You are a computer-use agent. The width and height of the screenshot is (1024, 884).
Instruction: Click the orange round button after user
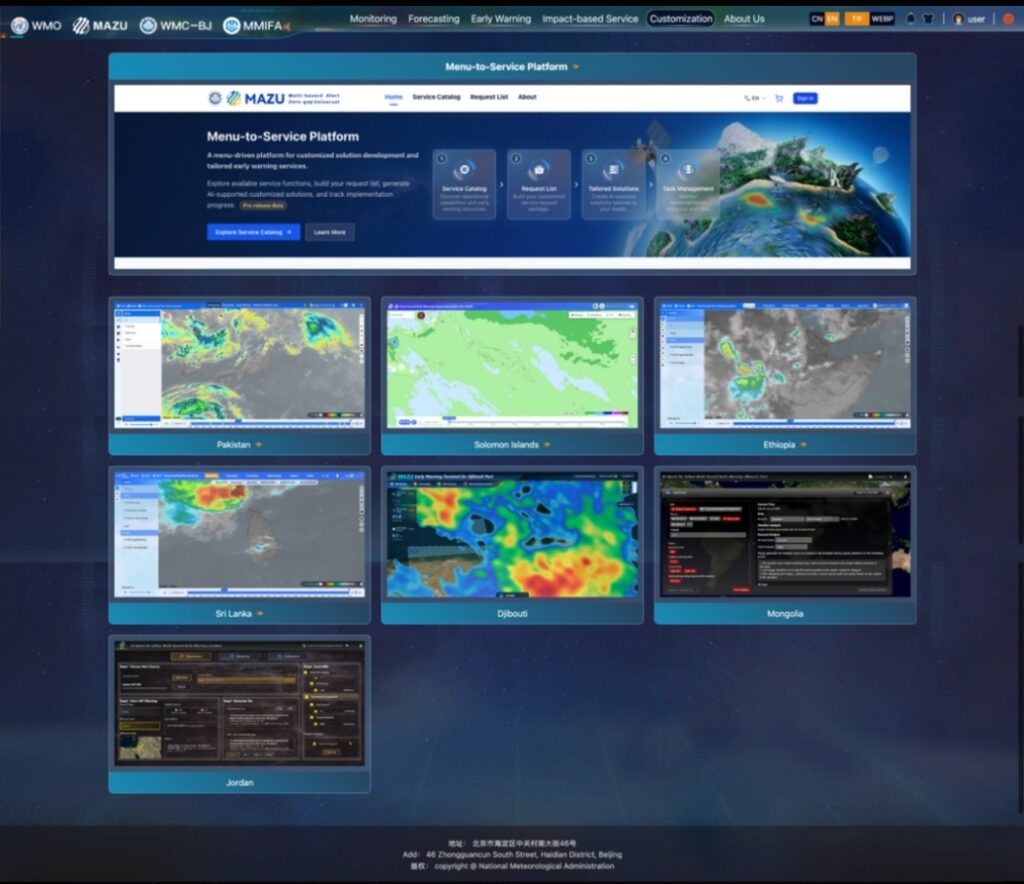tap(1008, 19)
